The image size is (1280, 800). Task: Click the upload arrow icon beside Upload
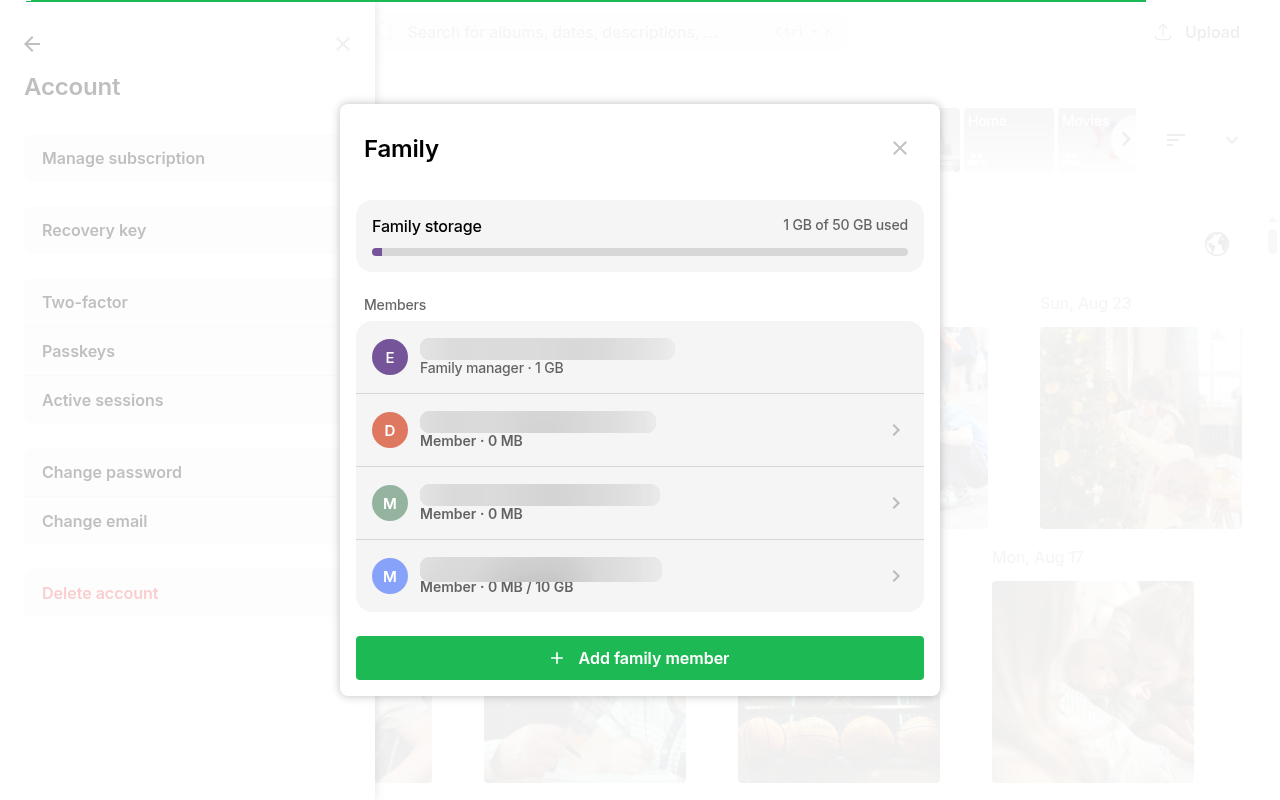click(1163, 32)
